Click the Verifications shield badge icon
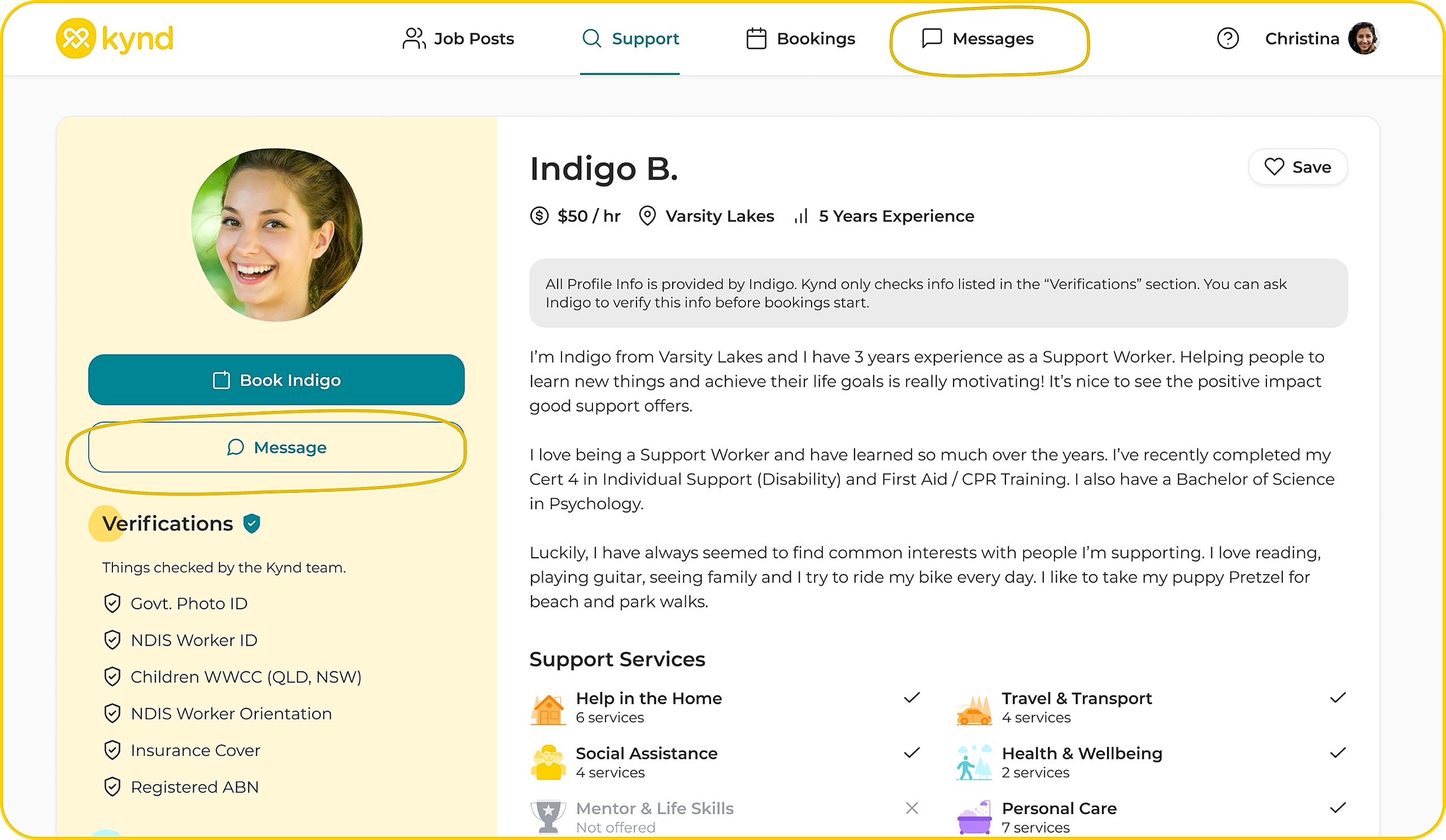Image resolution: width=1446 pixels, height=840 pixels. coord(251,523)
